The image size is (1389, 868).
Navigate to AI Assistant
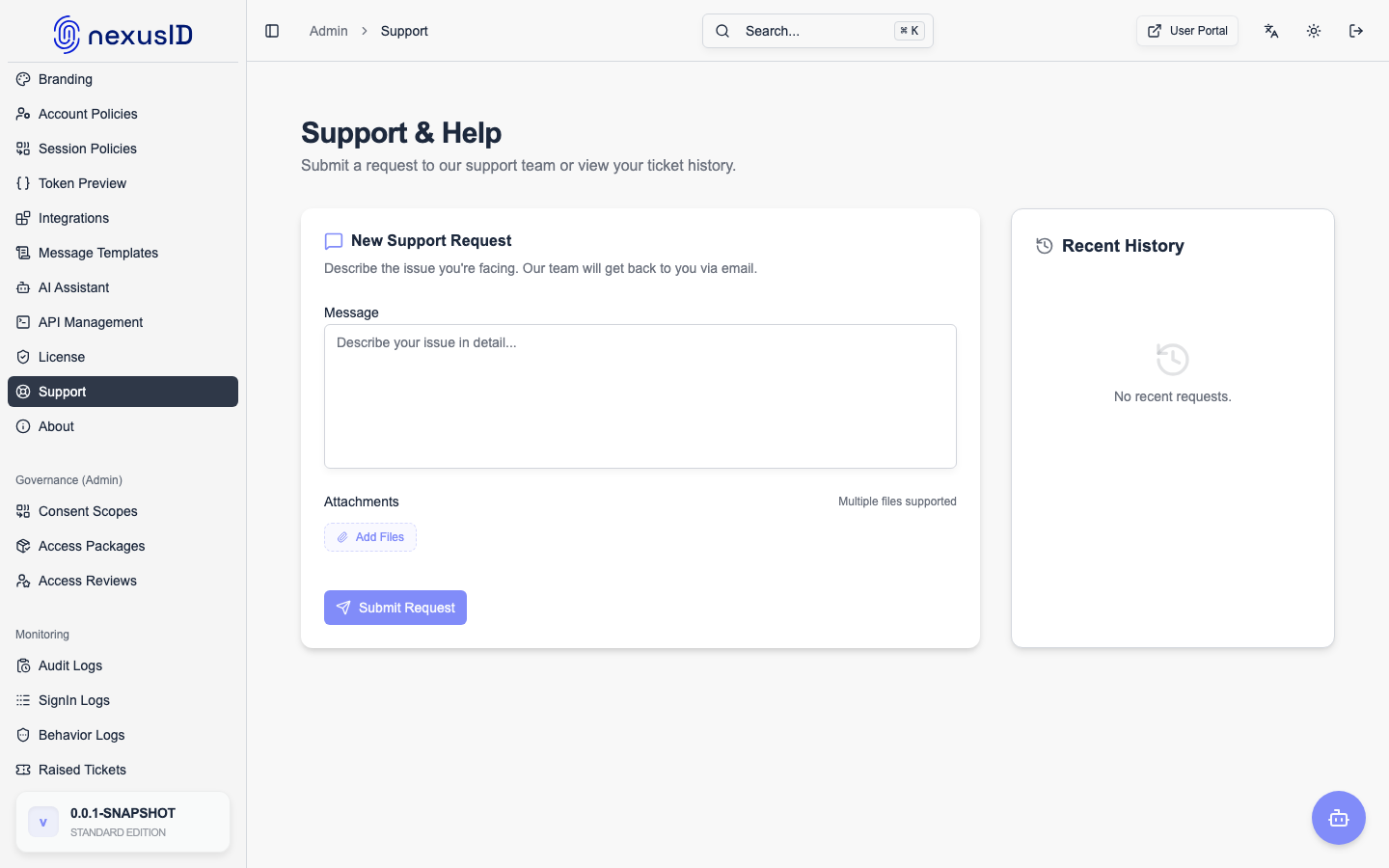(123, 287)
